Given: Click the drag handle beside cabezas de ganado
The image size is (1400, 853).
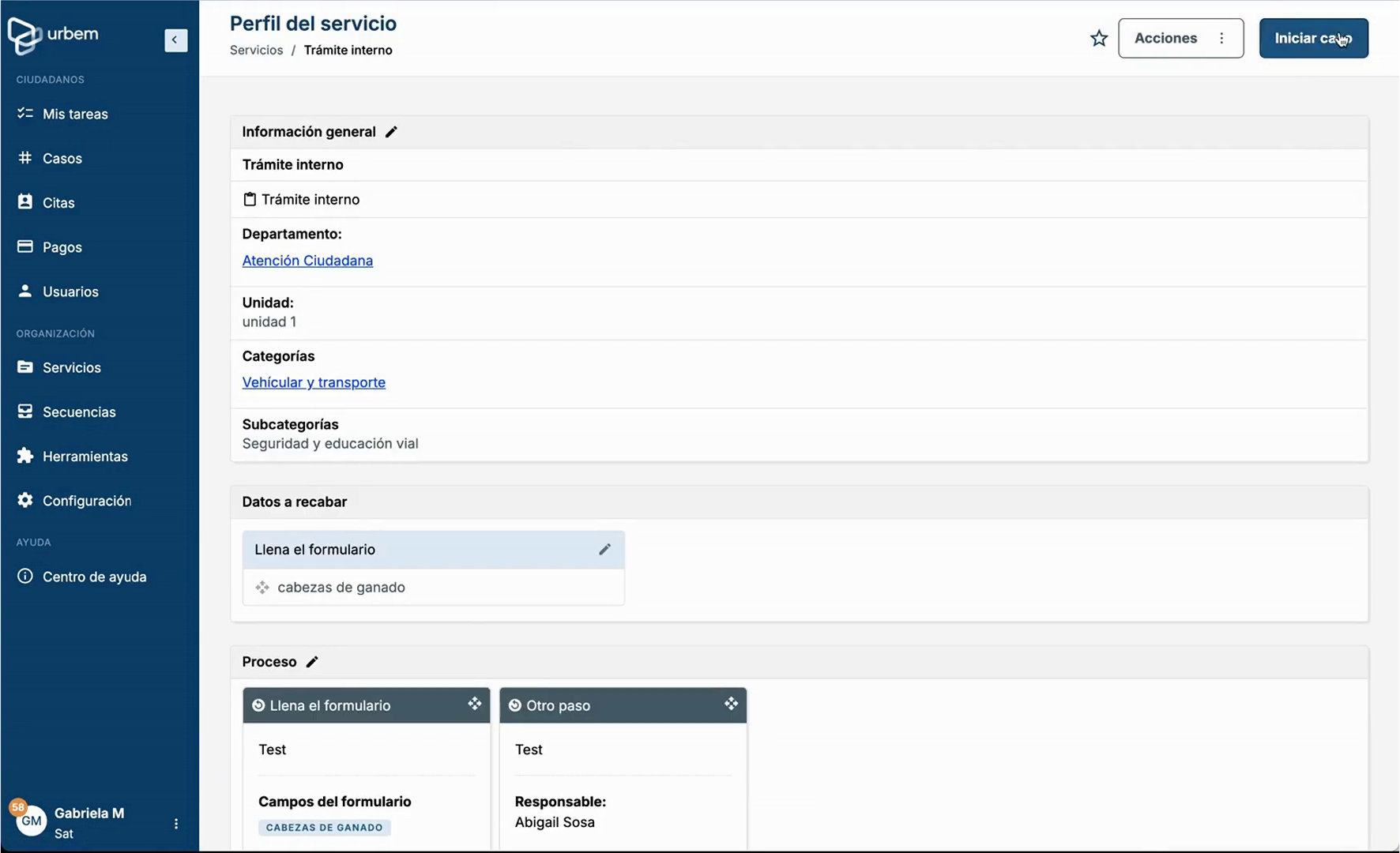Looking at the screenshot, I should click(x=262, y=588).
